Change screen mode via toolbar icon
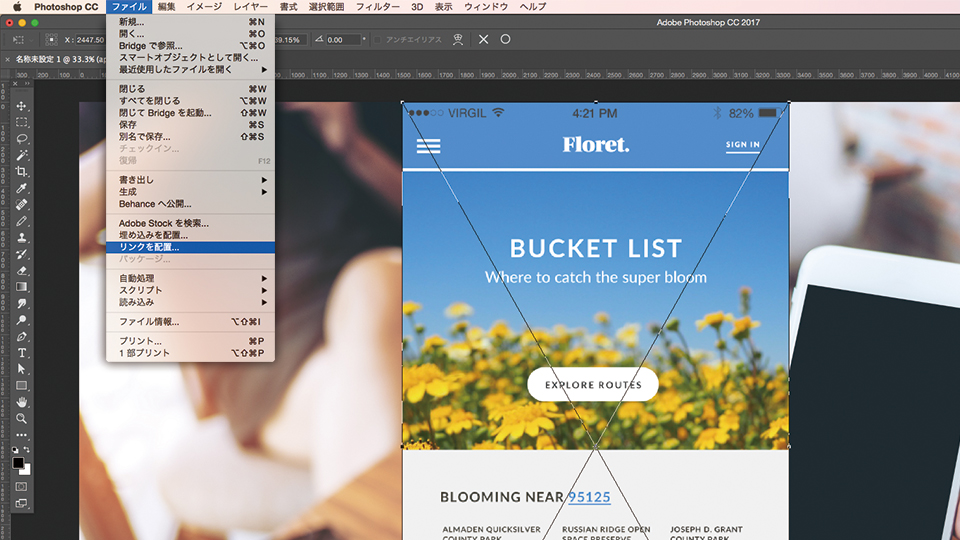The width and height of the screenshot is (960, 540). [x=21, y=503]
